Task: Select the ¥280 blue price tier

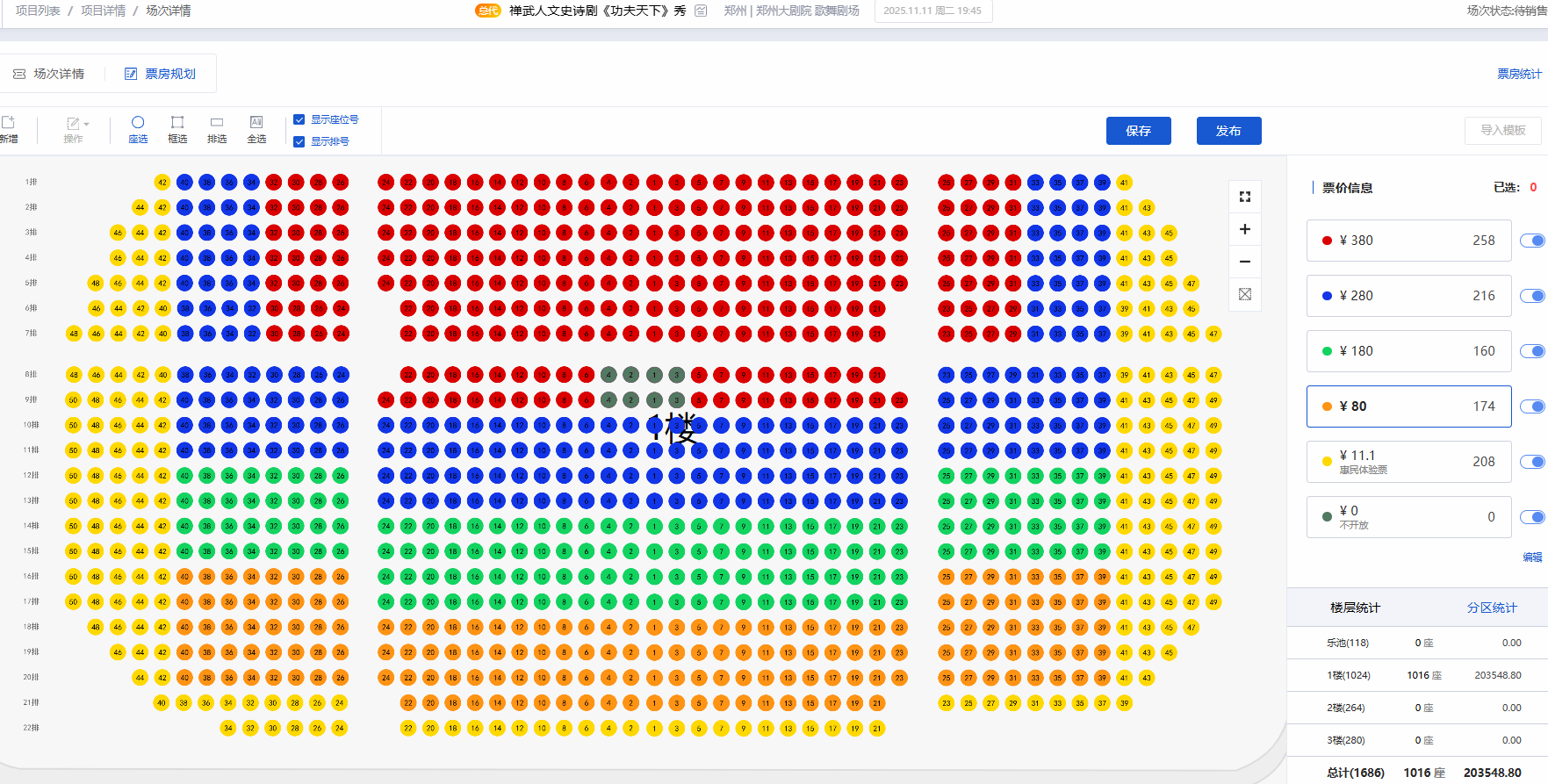Action: pos(1408,296)
